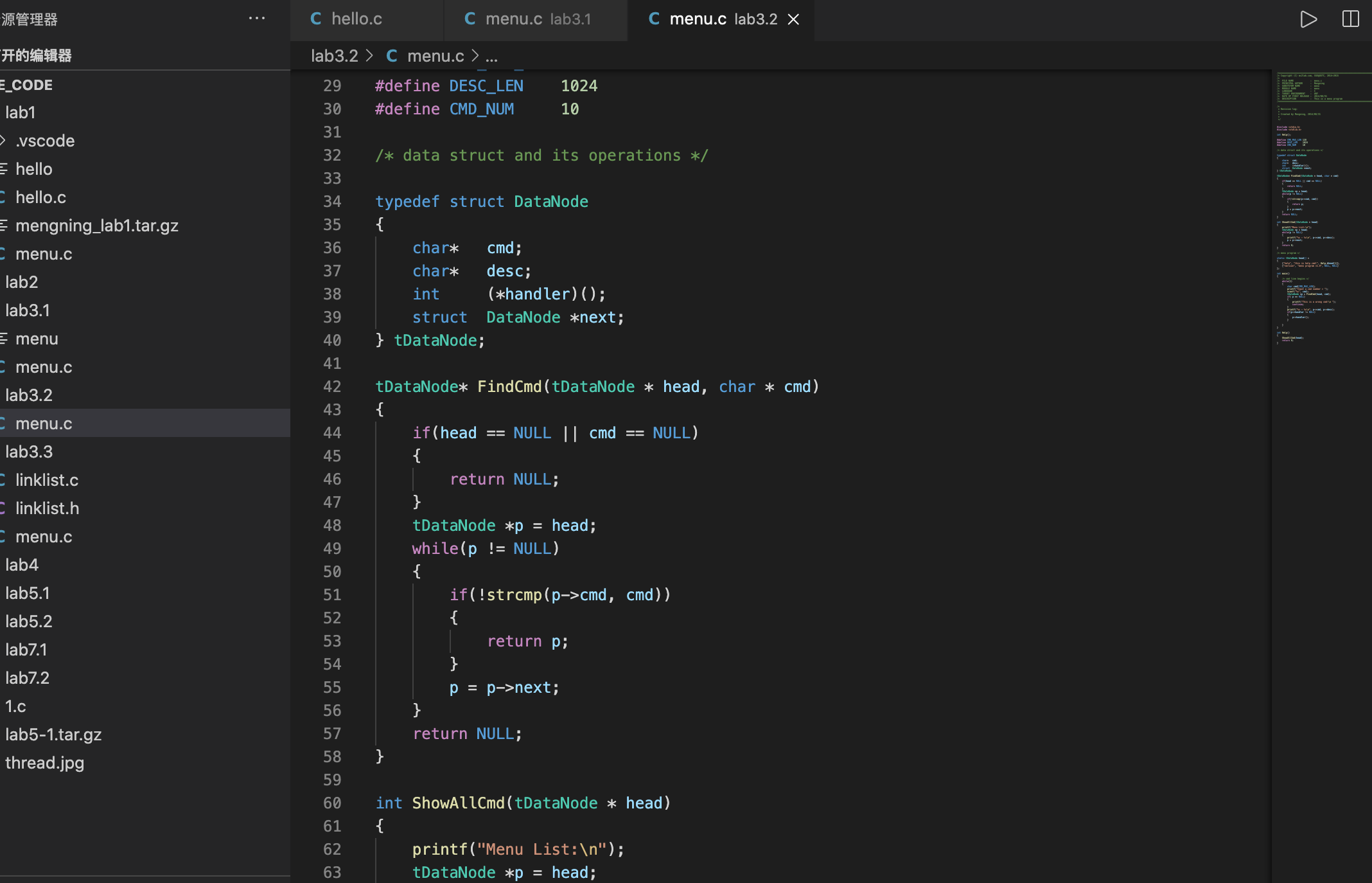Click the menu.c breadcrumb segment
Viewport: 1372px width, 883px height.
pyautogui.click(x=435, y=56)
